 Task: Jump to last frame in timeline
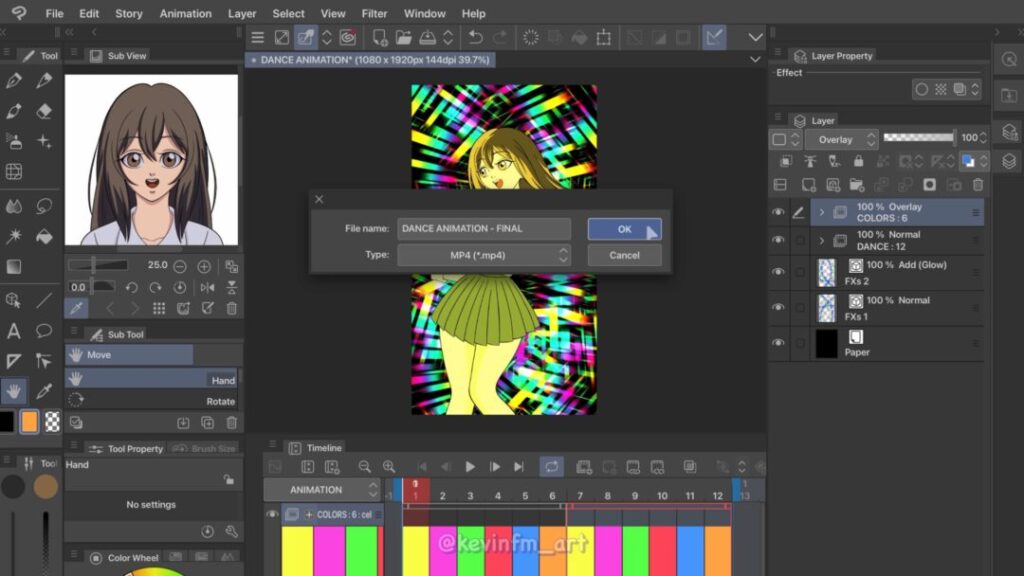tap(519, 466)
